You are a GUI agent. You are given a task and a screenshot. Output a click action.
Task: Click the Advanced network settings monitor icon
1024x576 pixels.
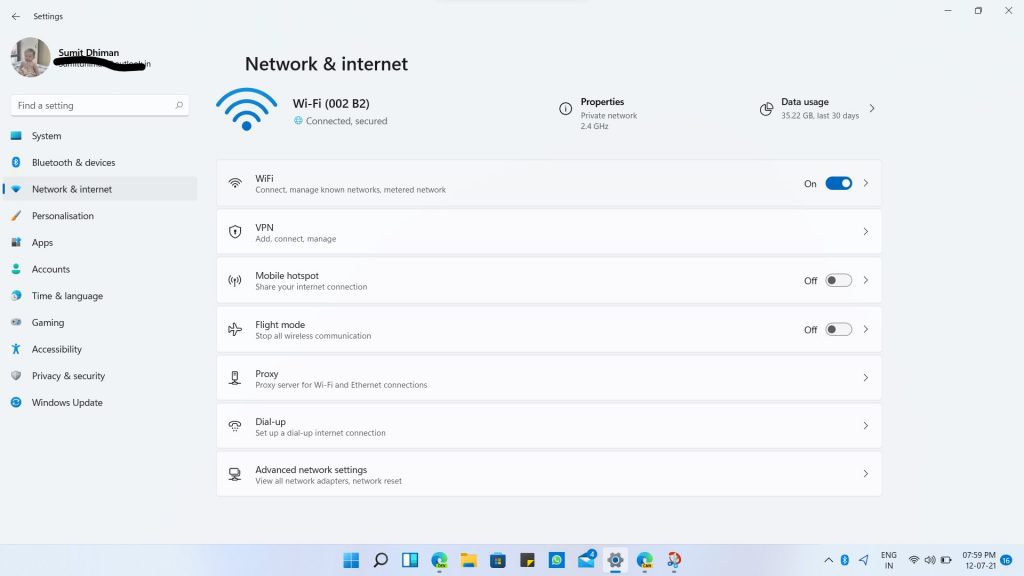click(x=234, y=473)
